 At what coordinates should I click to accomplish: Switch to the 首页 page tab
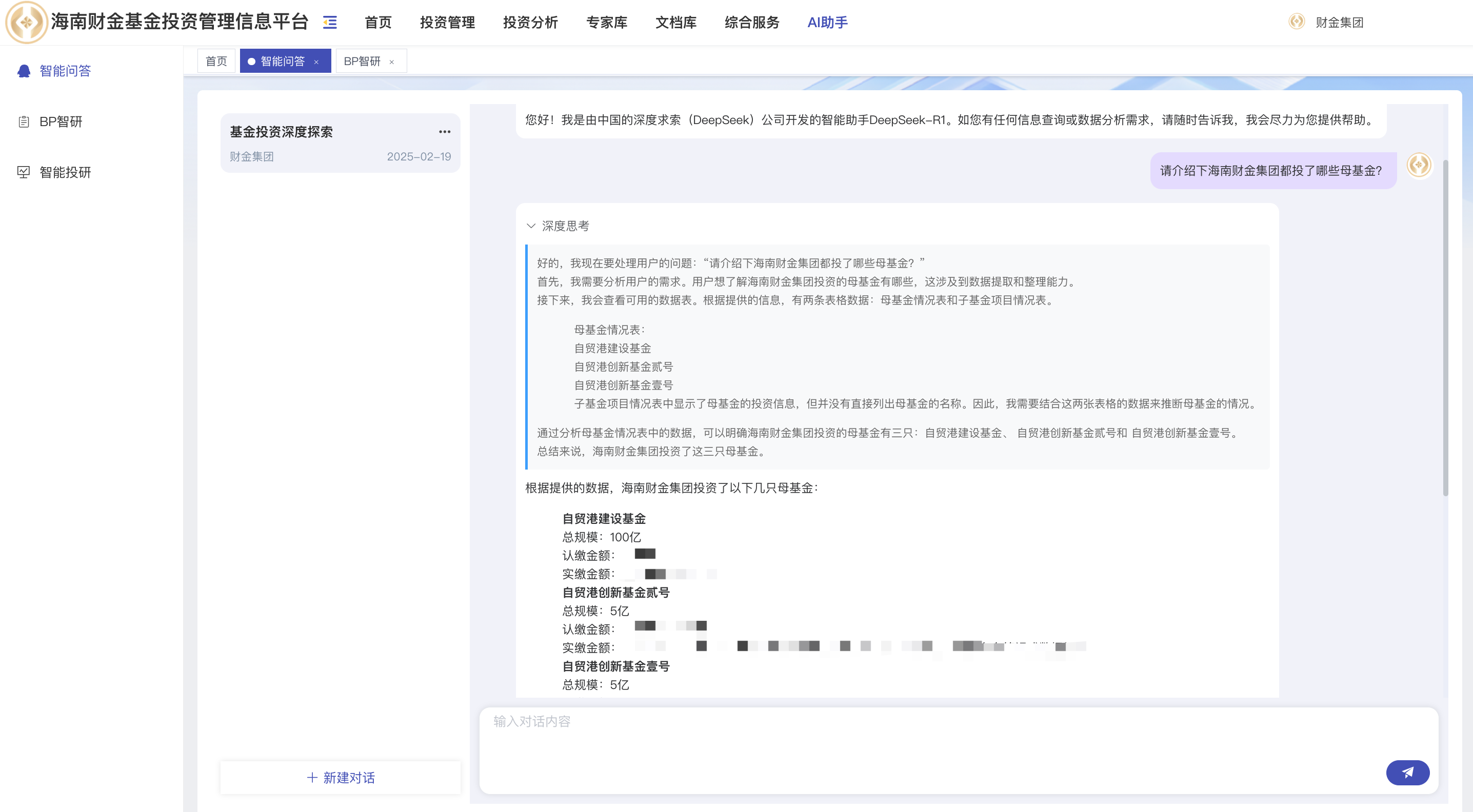pyautogui.click(x=216, y=61)
